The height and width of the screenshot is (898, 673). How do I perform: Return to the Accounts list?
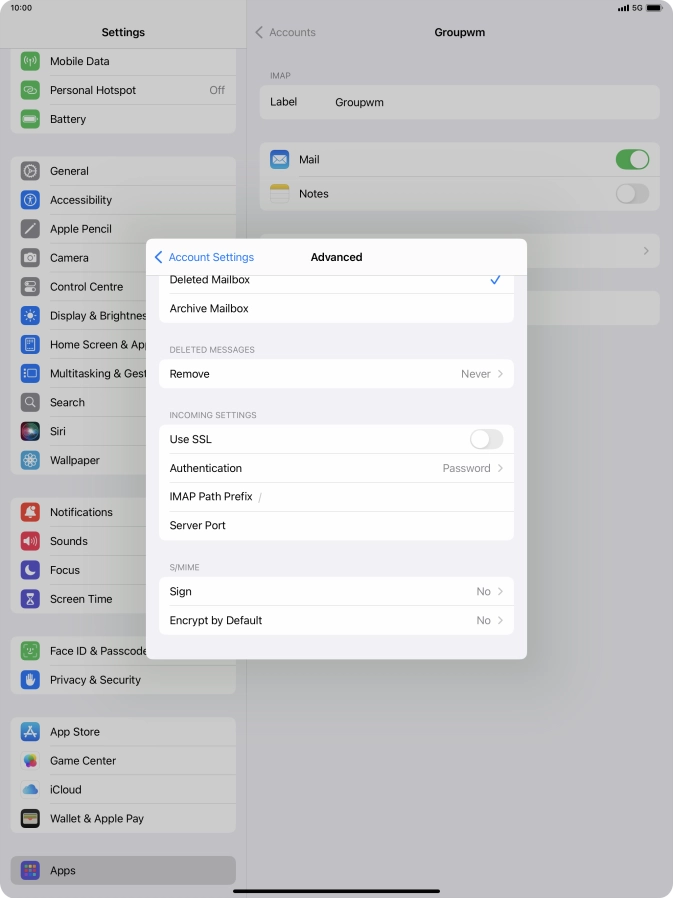(x=286, y=32)
